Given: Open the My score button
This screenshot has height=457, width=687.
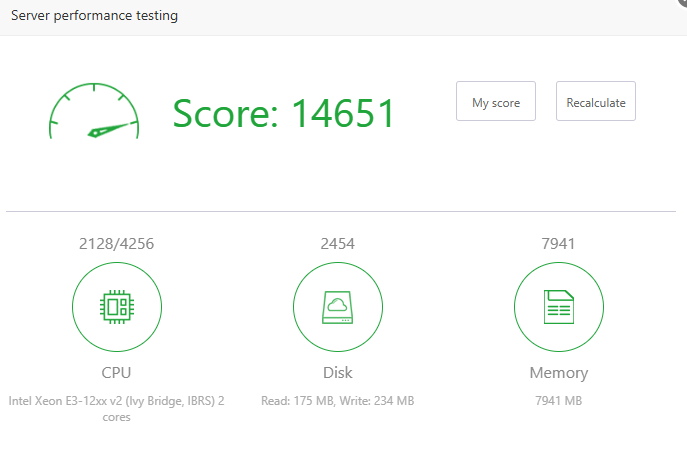Looking at the screenshot, I should click(x=495, y=102).
